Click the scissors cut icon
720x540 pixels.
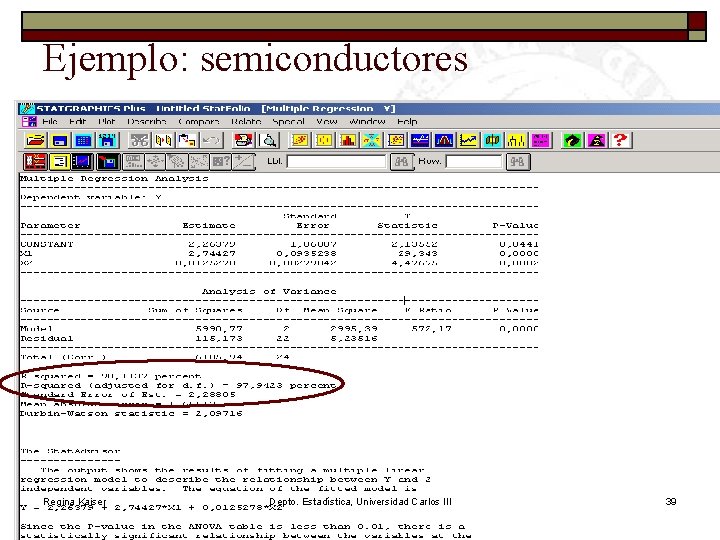tap(140, 140)
